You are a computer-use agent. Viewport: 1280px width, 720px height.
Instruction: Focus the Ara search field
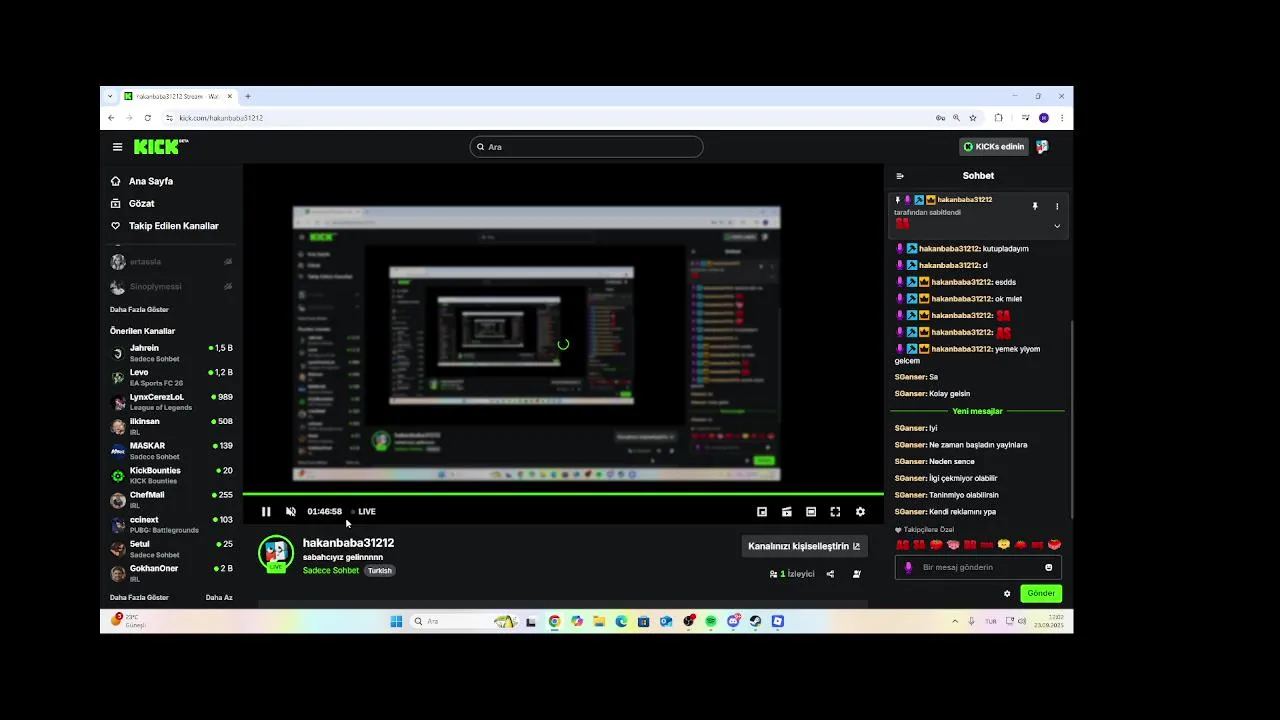pos(586,147)
